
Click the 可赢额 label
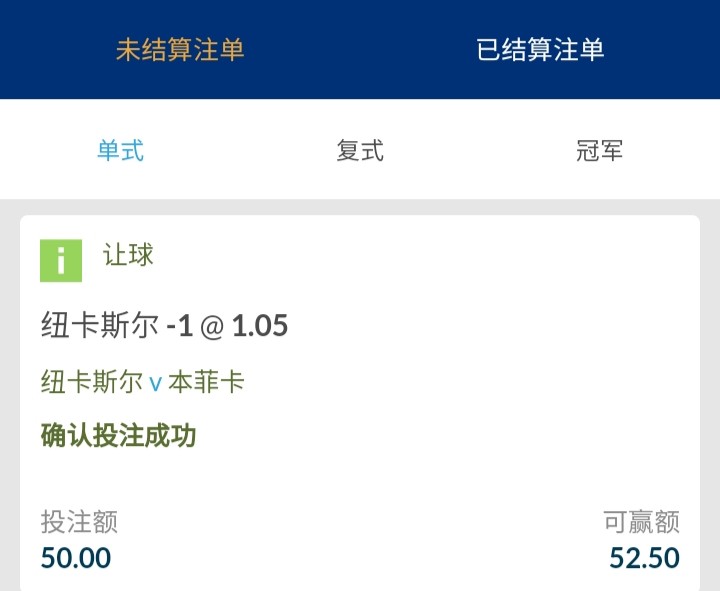coord(641,521)
